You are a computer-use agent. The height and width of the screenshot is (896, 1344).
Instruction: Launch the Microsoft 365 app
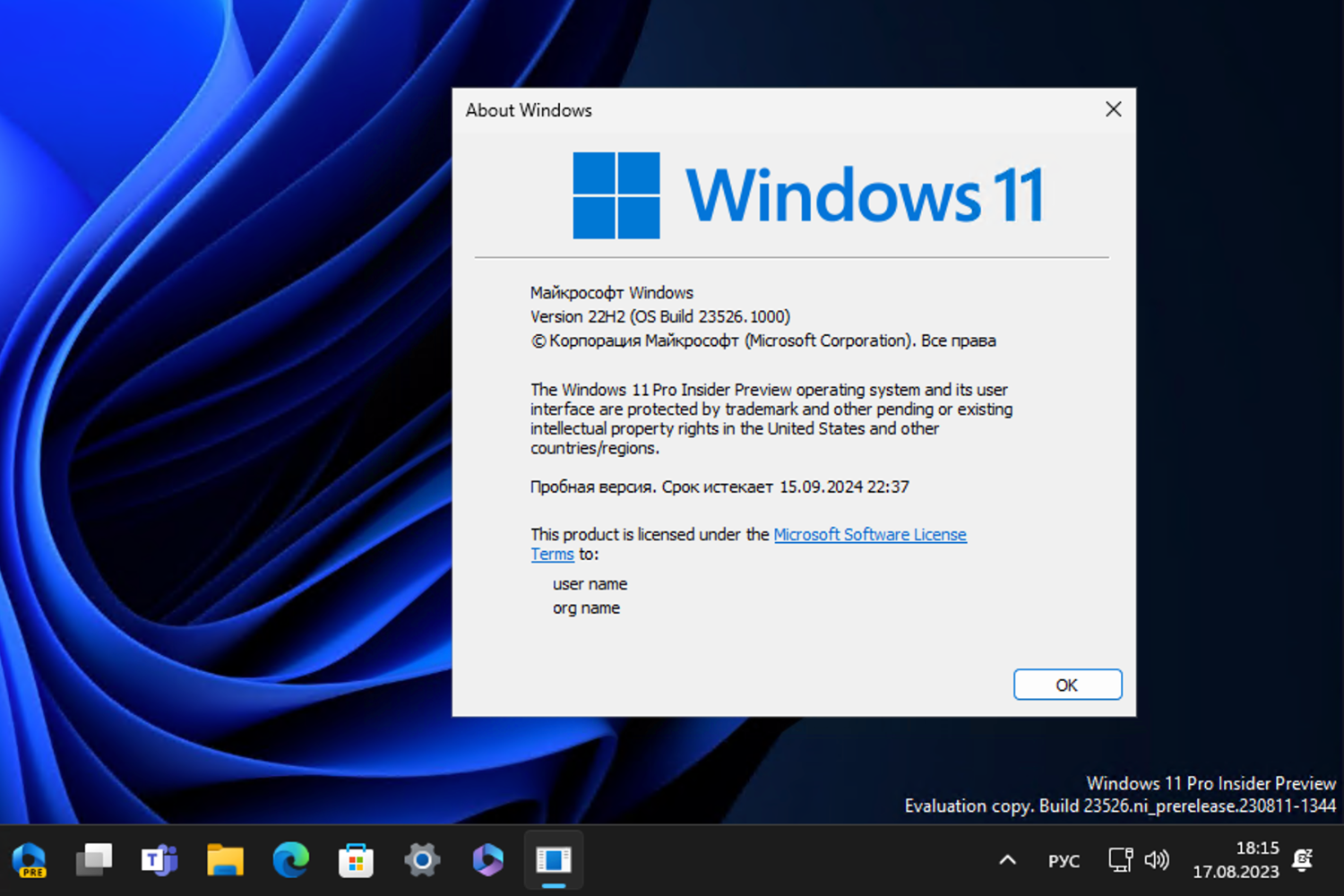tap(487, 860)
